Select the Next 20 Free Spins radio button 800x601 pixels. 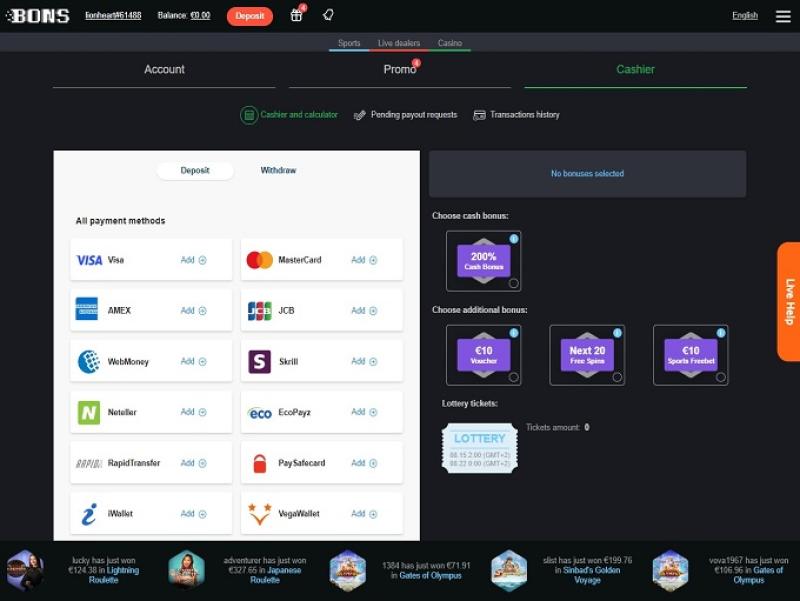(617, 377)
